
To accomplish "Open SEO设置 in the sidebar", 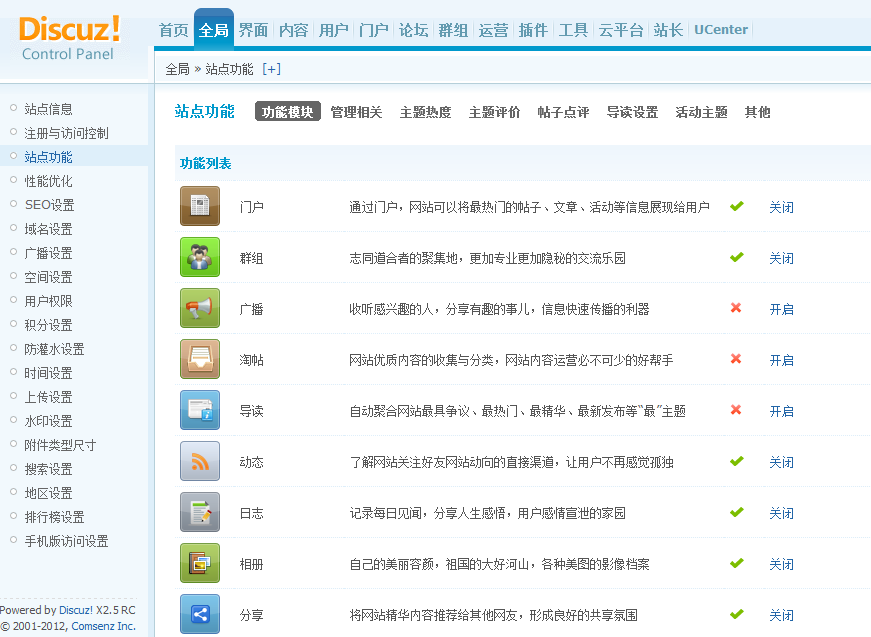I will [x=49, y=205].
